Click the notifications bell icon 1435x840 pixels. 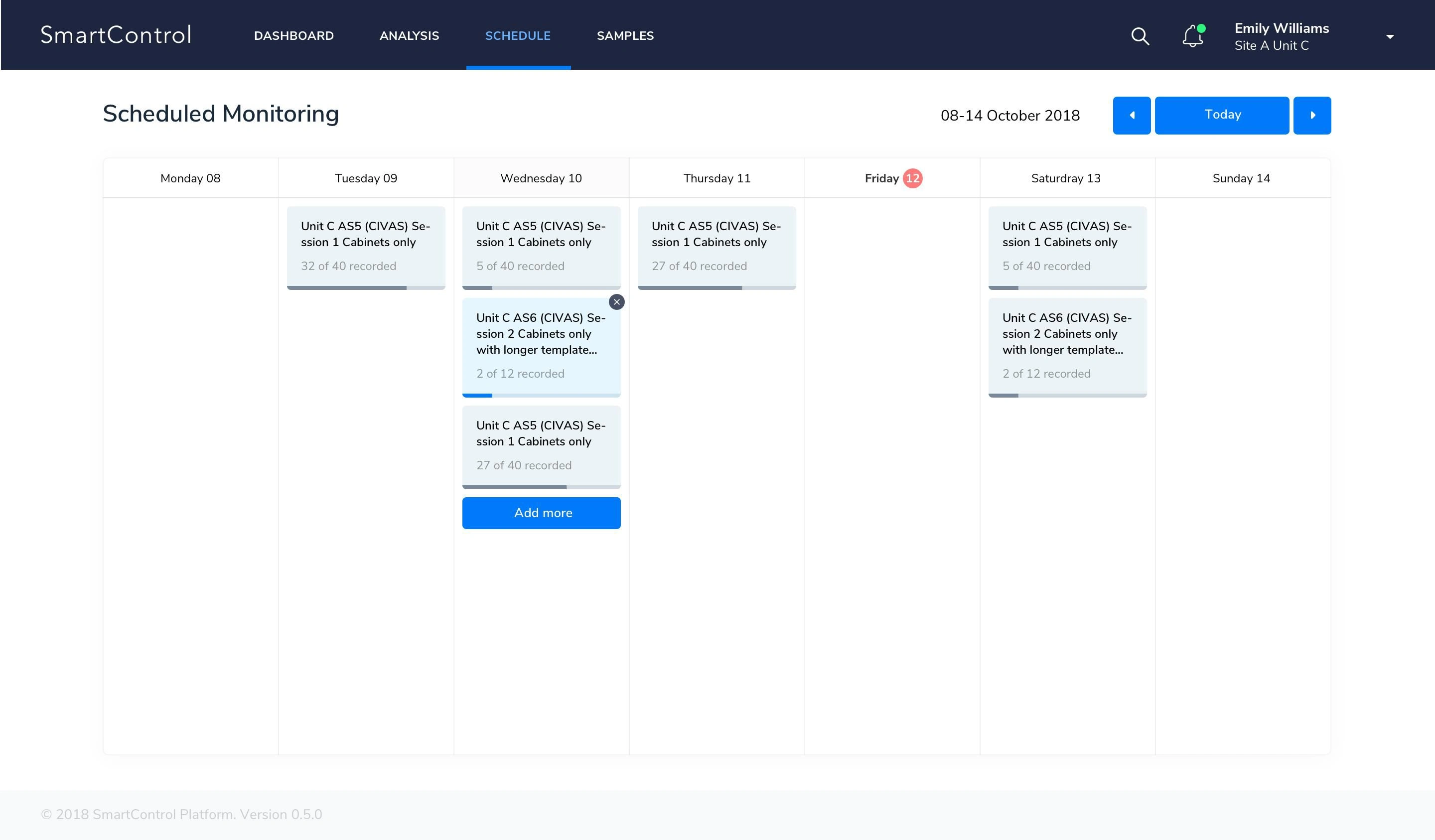1192,36
